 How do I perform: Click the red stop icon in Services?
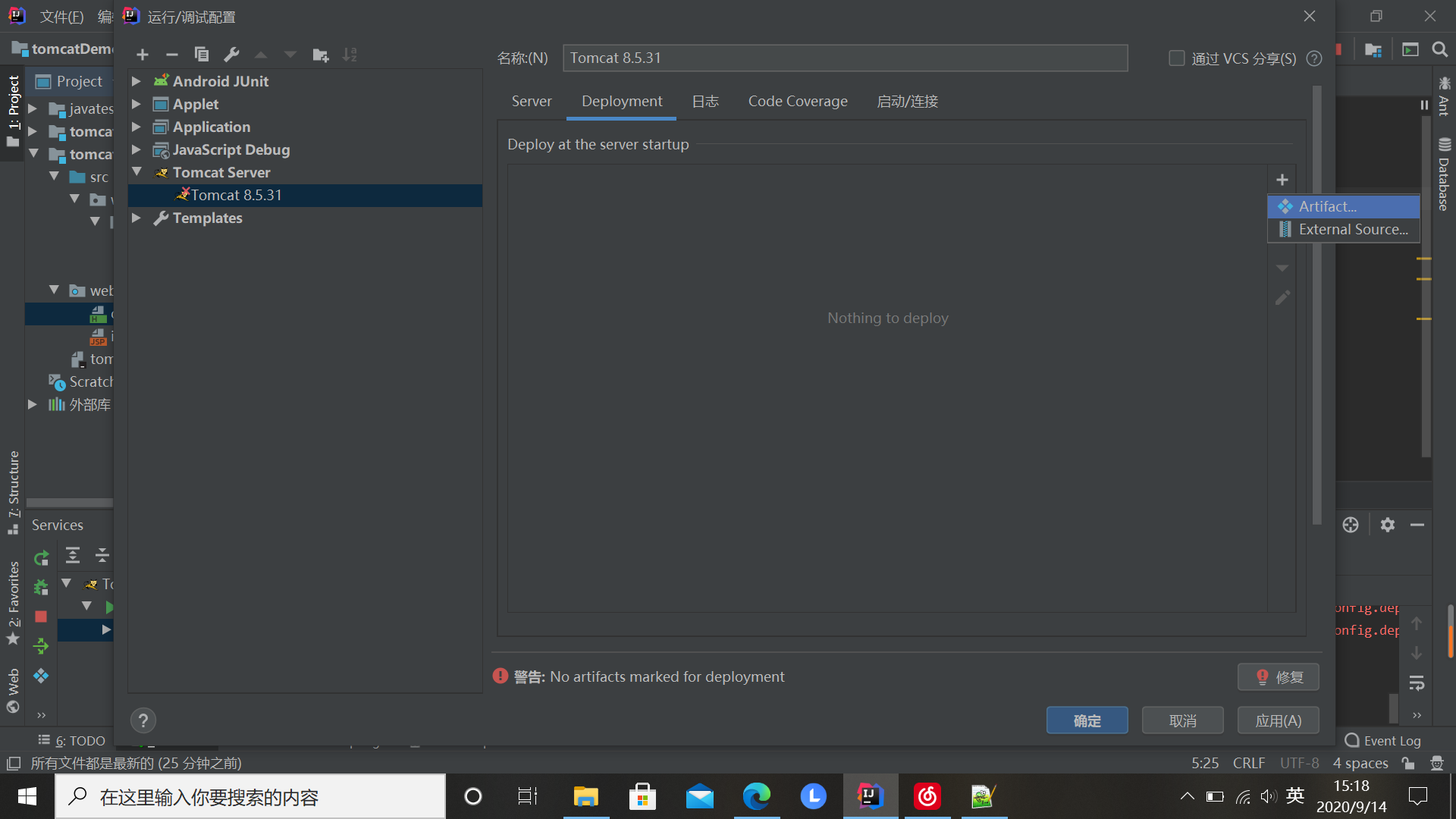click(41, 617)
